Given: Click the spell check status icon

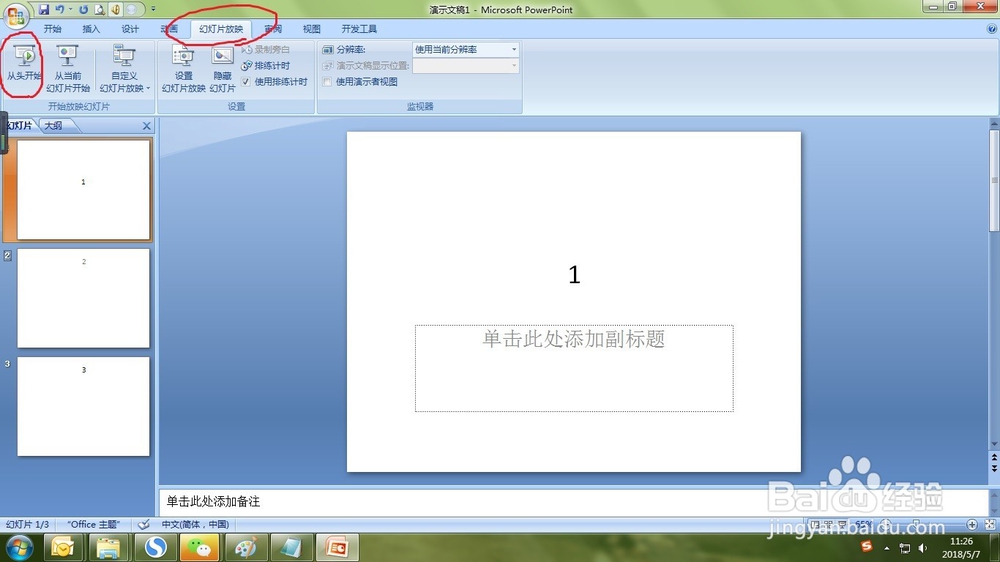Looking at the screenshot, I should click(x=143, y=524).
